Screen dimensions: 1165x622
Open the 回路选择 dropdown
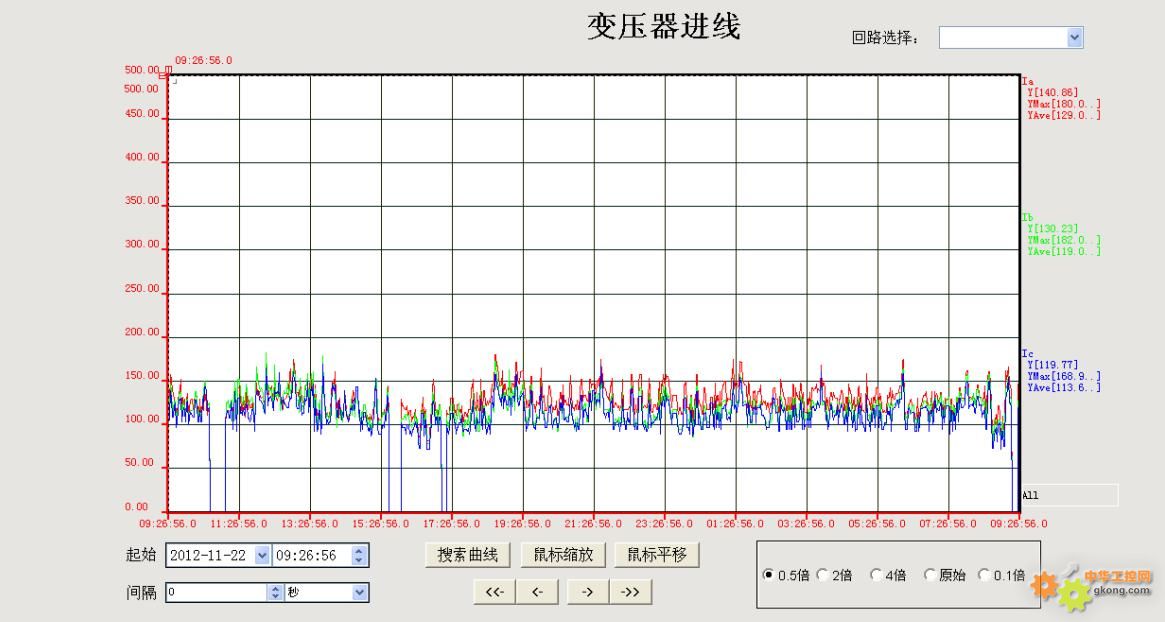click(x=1075, y=37)
